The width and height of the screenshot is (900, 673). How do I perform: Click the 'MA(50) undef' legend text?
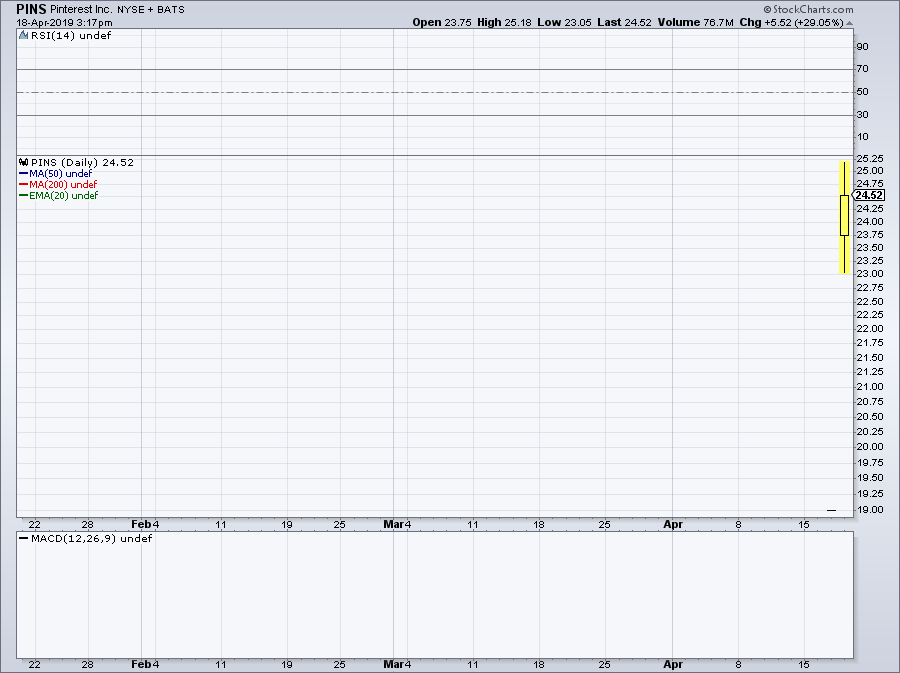click(x=60, y=173)
